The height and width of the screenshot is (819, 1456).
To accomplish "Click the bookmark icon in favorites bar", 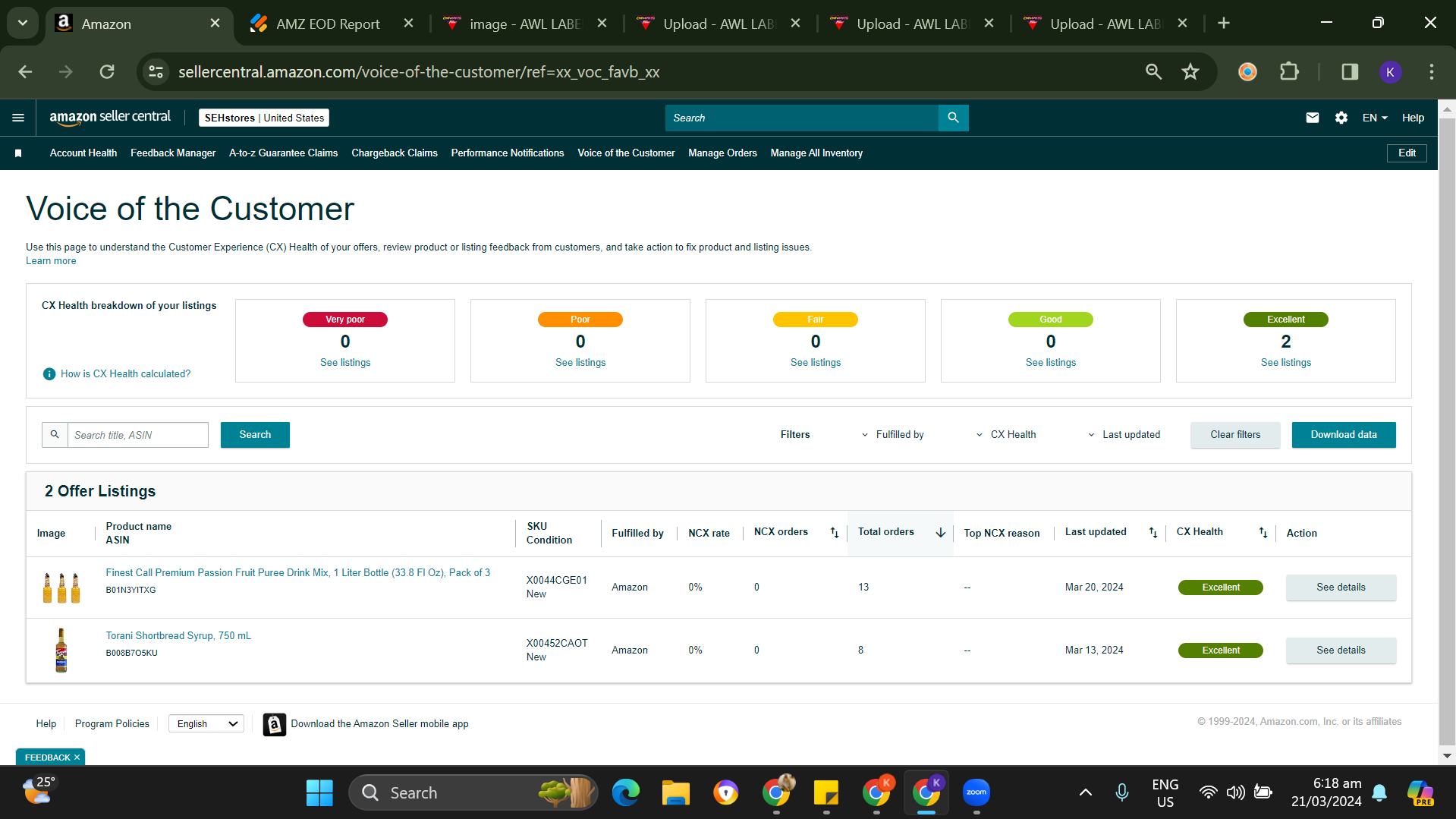I will (18, 153).
